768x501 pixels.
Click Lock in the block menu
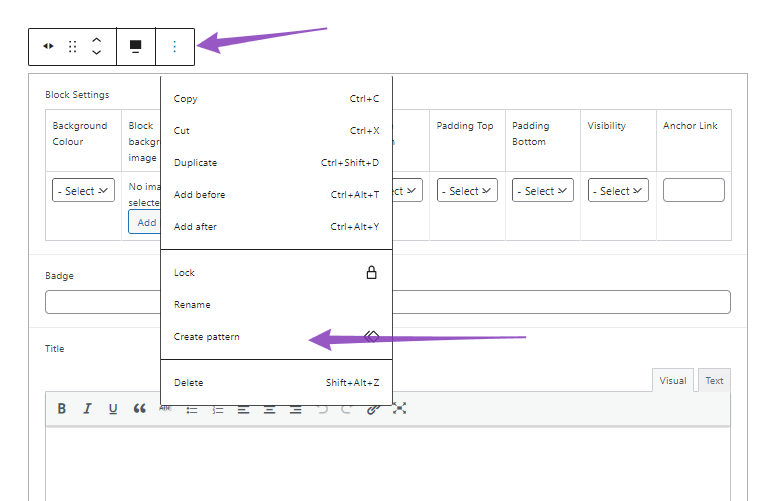(x=185, y=273)
